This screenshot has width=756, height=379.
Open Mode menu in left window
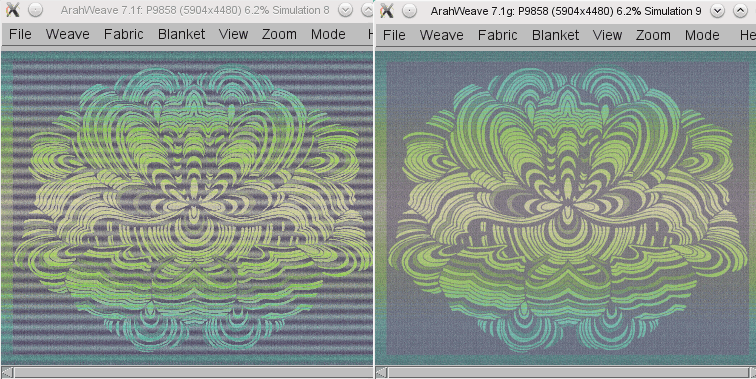point(328,34)
